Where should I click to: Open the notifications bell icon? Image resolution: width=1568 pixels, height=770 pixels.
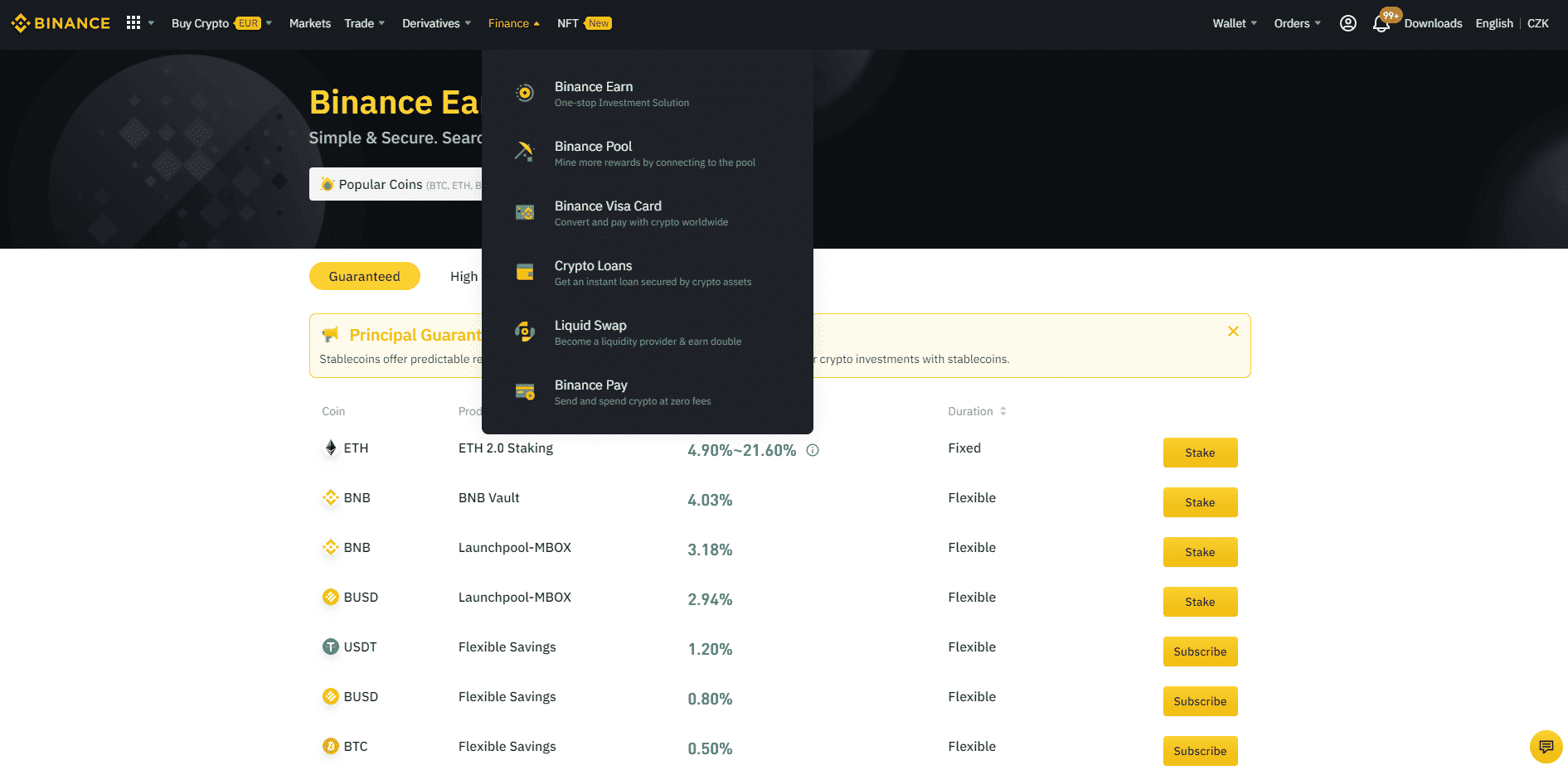coord(1381,24)
